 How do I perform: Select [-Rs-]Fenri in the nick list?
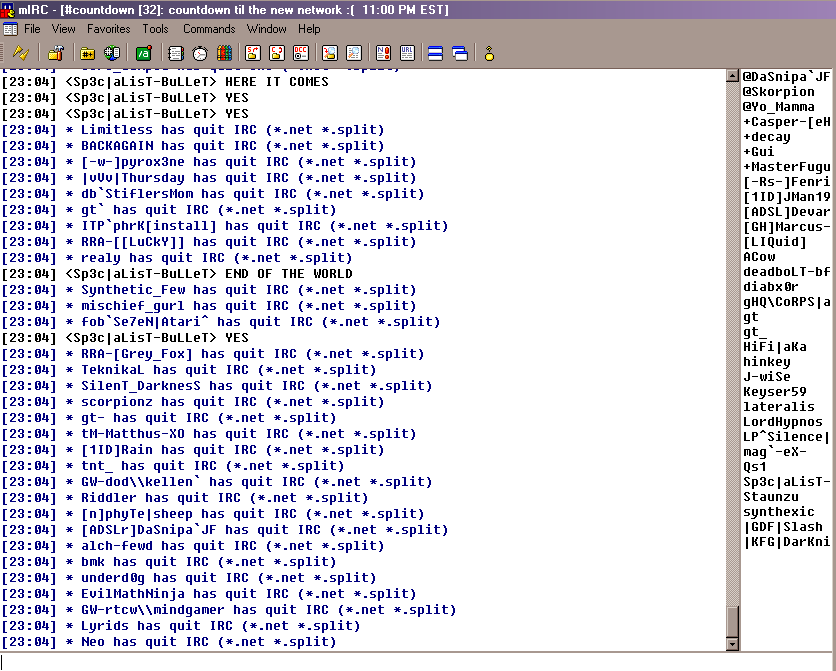[786, 182]
